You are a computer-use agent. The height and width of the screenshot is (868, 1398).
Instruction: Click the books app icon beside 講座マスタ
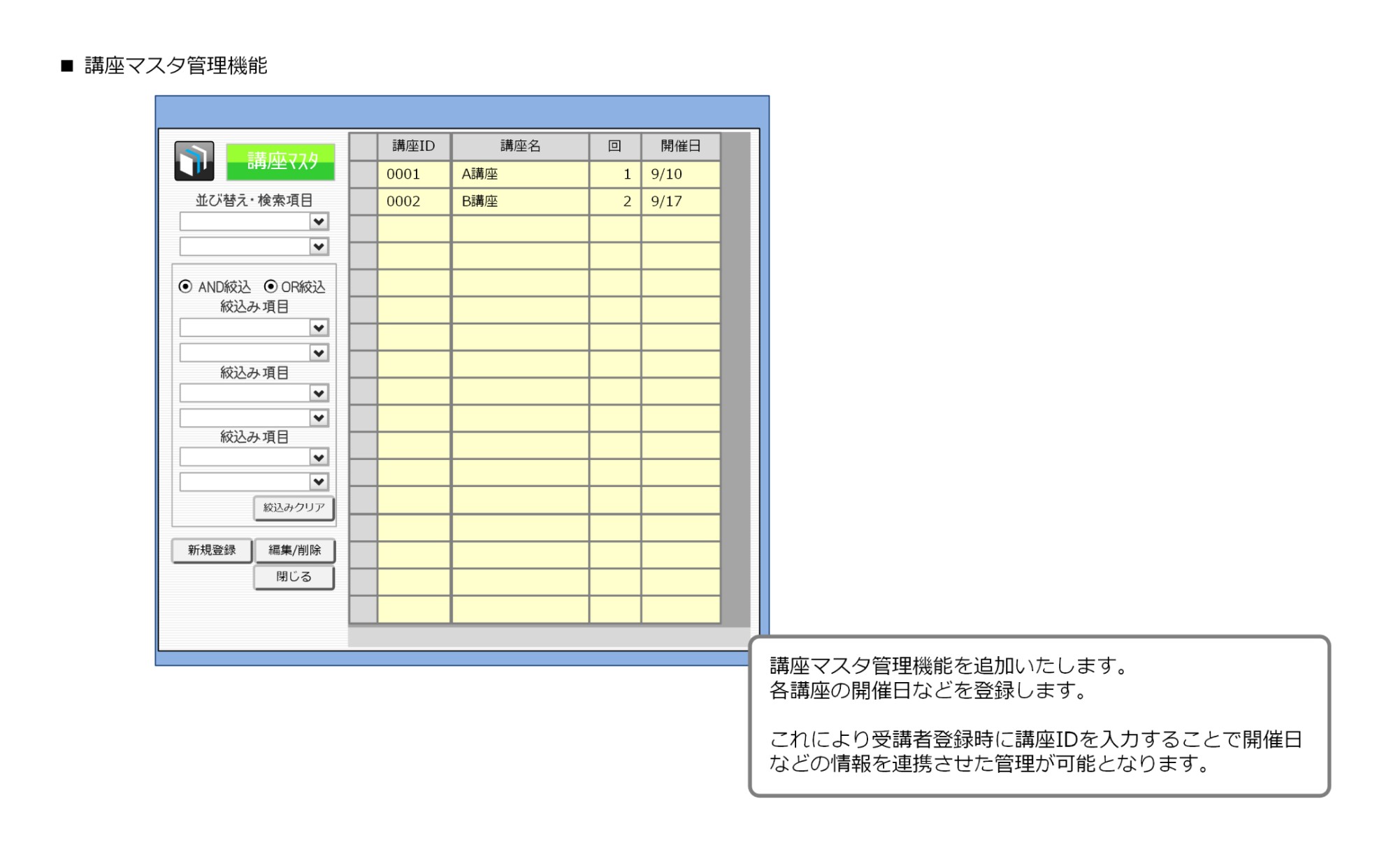click(194, 161)
